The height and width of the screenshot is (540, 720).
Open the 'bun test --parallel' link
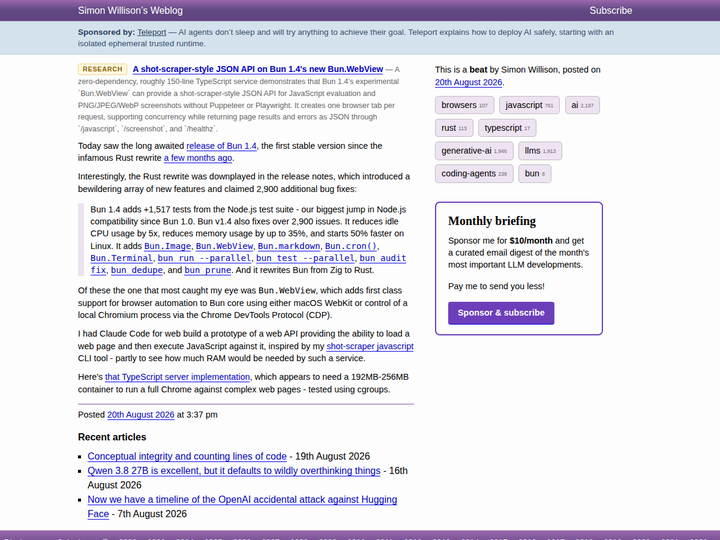click(305, 258)
